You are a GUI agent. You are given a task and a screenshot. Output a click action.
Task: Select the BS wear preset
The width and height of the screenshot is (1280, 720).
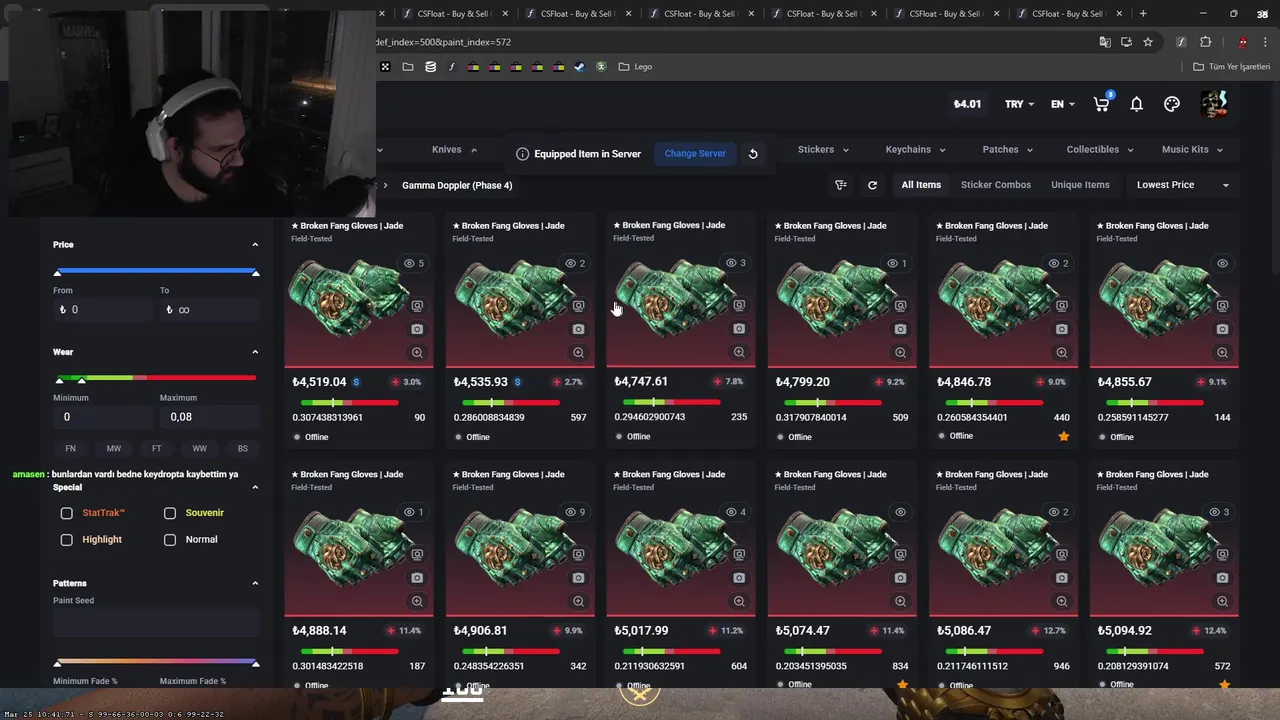point(243,449)
